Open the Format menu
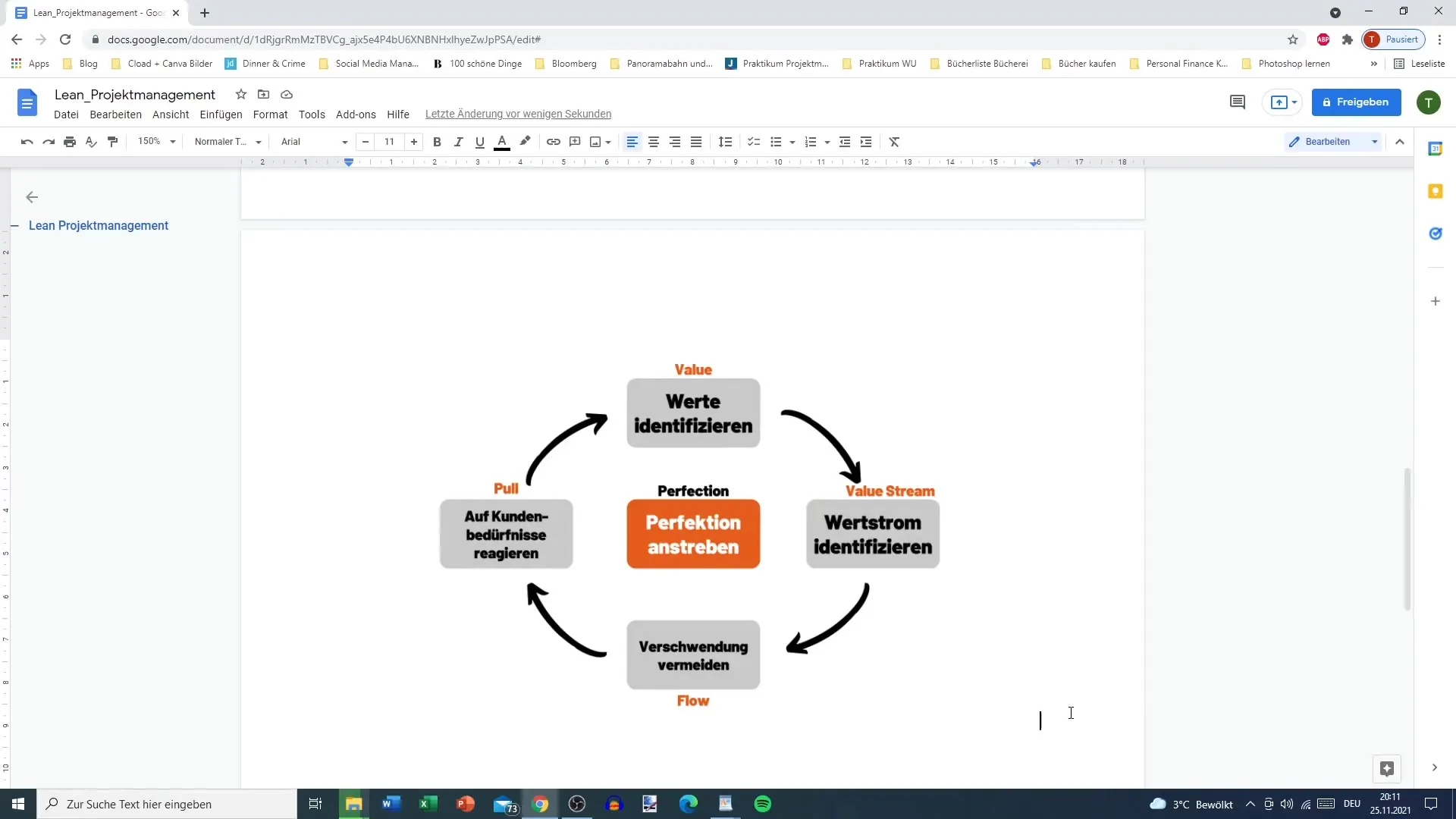The width and height of the screenshot is (1456, 819). pyautogui.click(x=270, y=115)
